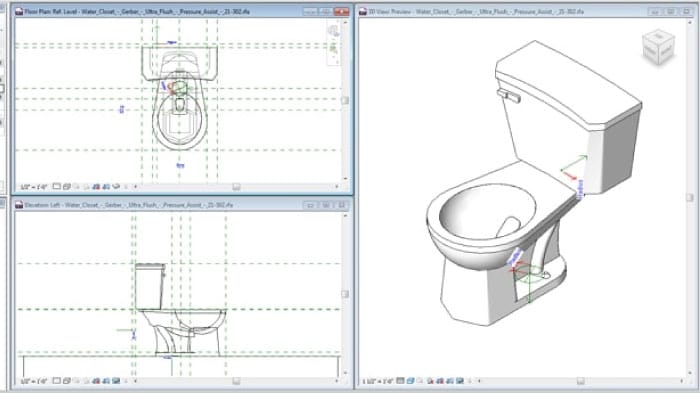Click Detail Level icon in 3D View bar
Image resolution: width=700 pixels, height=393 pixels.
click(400, 380)
